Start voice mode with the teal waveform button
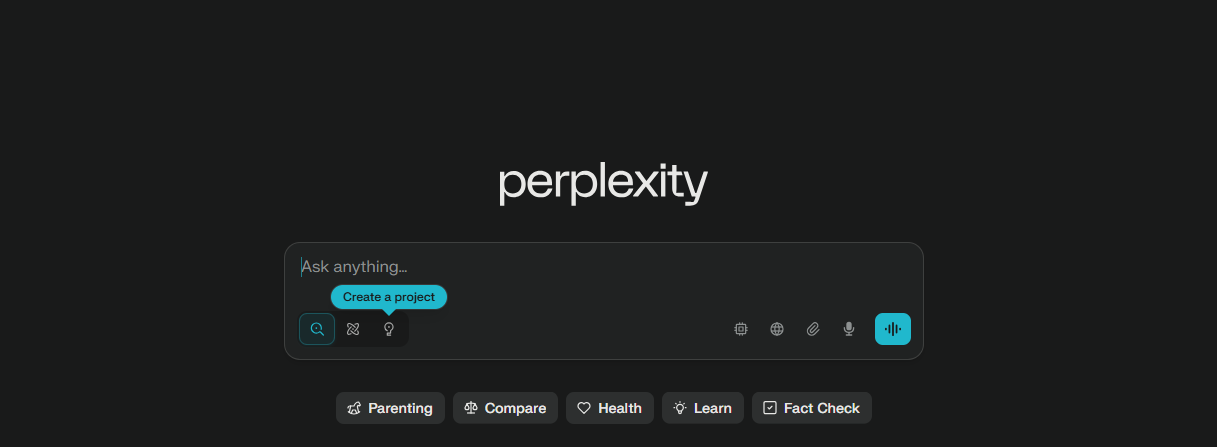Screen dimensions: 1217x447 point(893,329)
